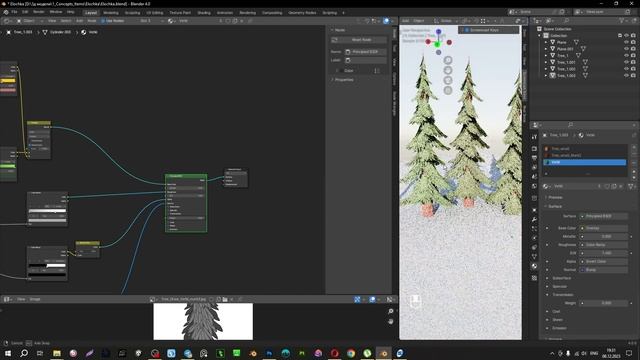Toggle the Collection exclude checkbox
Viewport: 640px width, 360px height.
[620, 36]
